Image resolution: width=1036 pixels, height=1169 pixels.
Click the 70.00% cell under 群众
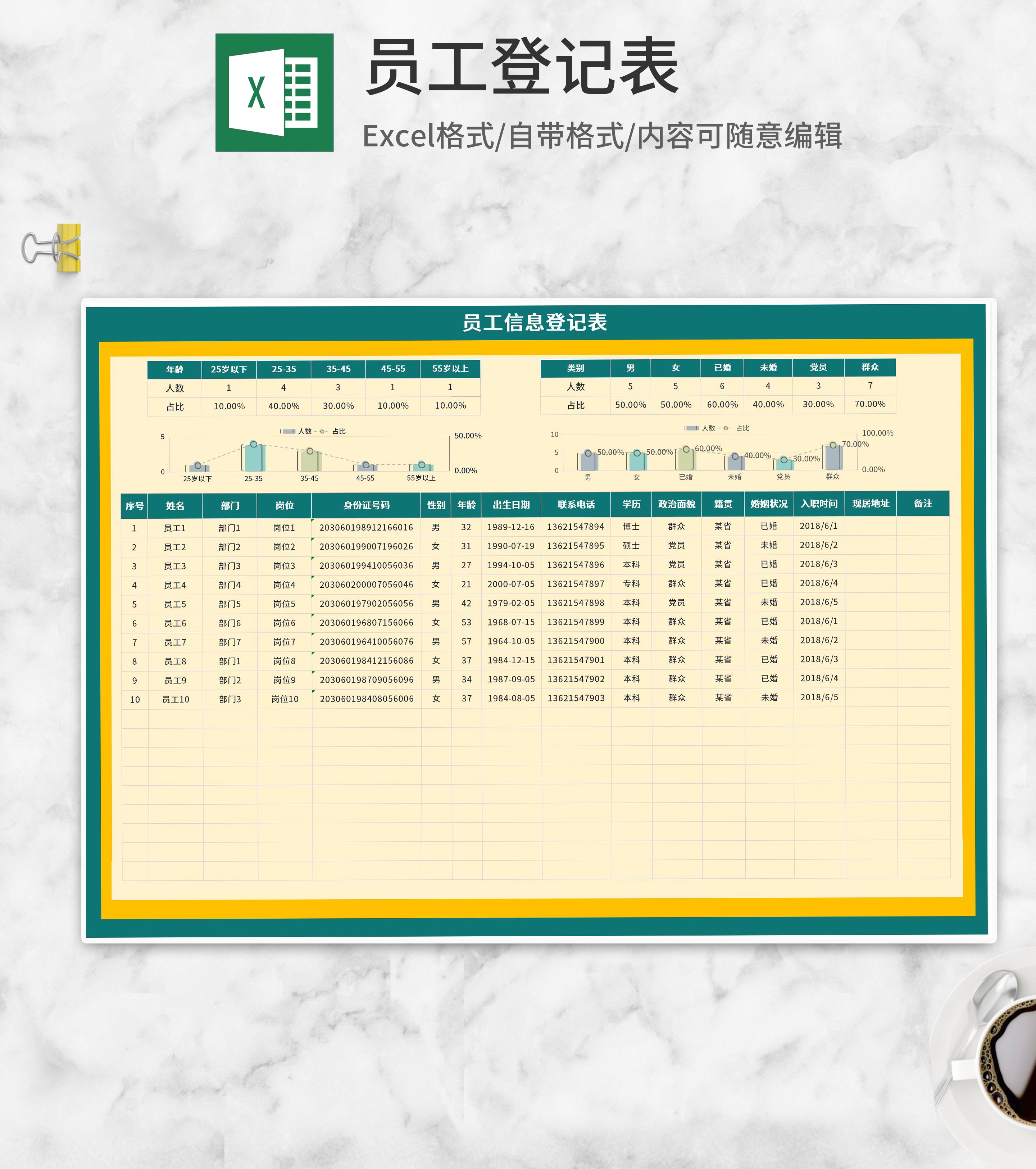point(869,404)
